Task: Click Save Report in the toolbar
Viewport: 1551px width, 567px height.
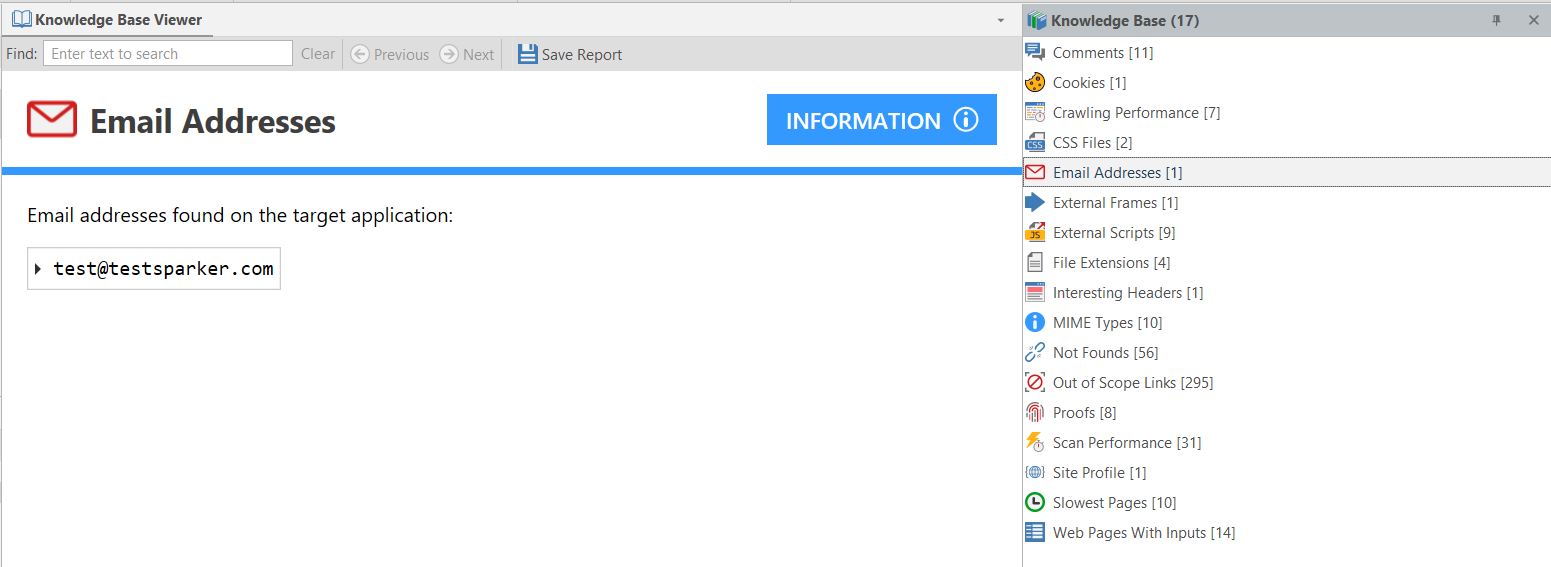Action: click(x=570, y=54)
